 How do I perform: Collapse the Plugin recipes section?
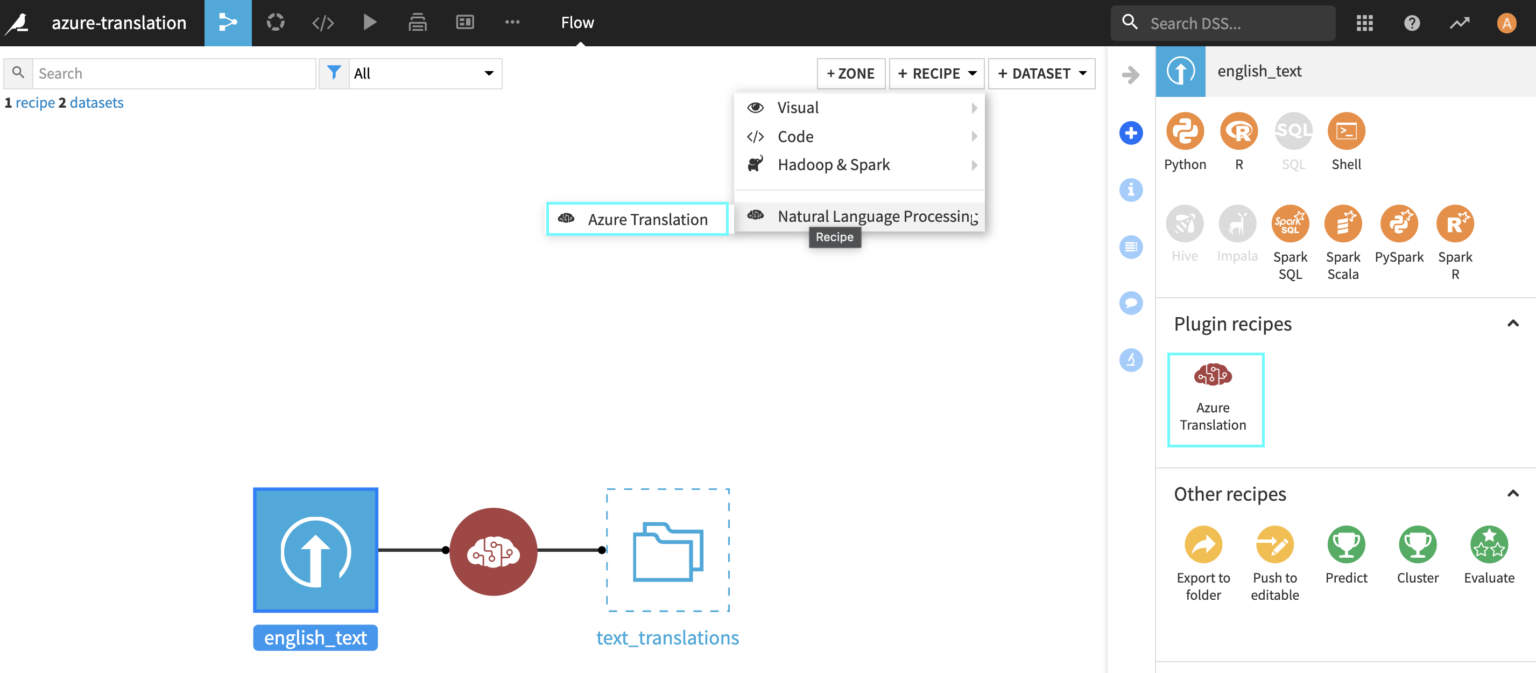1513,323
